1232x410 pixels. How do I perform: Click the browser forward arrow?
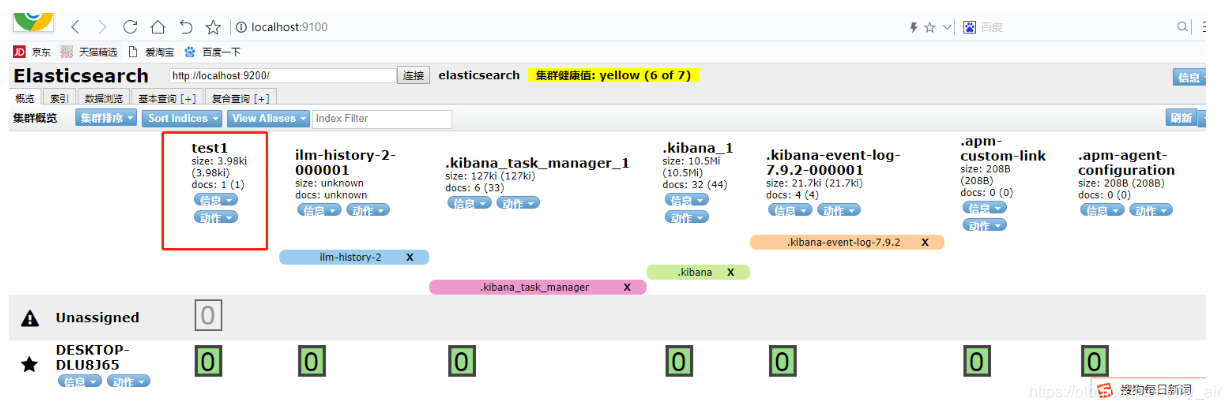pos(103,27)
